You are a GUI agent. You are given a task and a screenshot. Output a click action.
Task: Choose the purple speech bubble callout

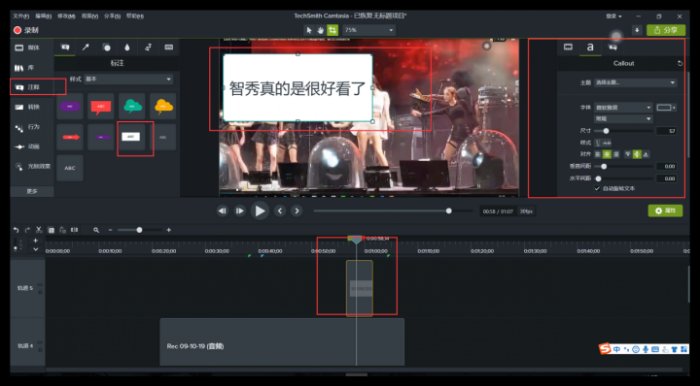tap(70, 106)
